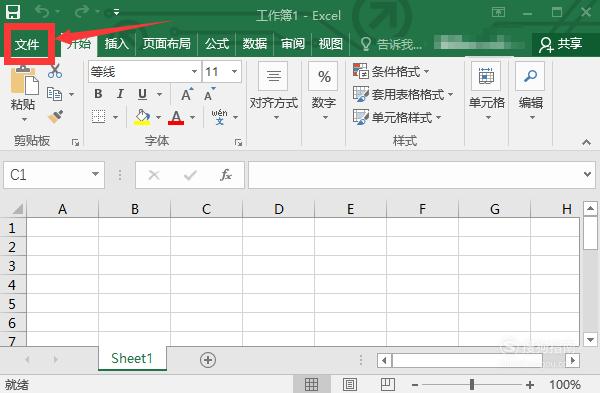Open 条件格式 (Conditional Formatting) menu
The image size is (600, 393).
[x=391, y=71]
